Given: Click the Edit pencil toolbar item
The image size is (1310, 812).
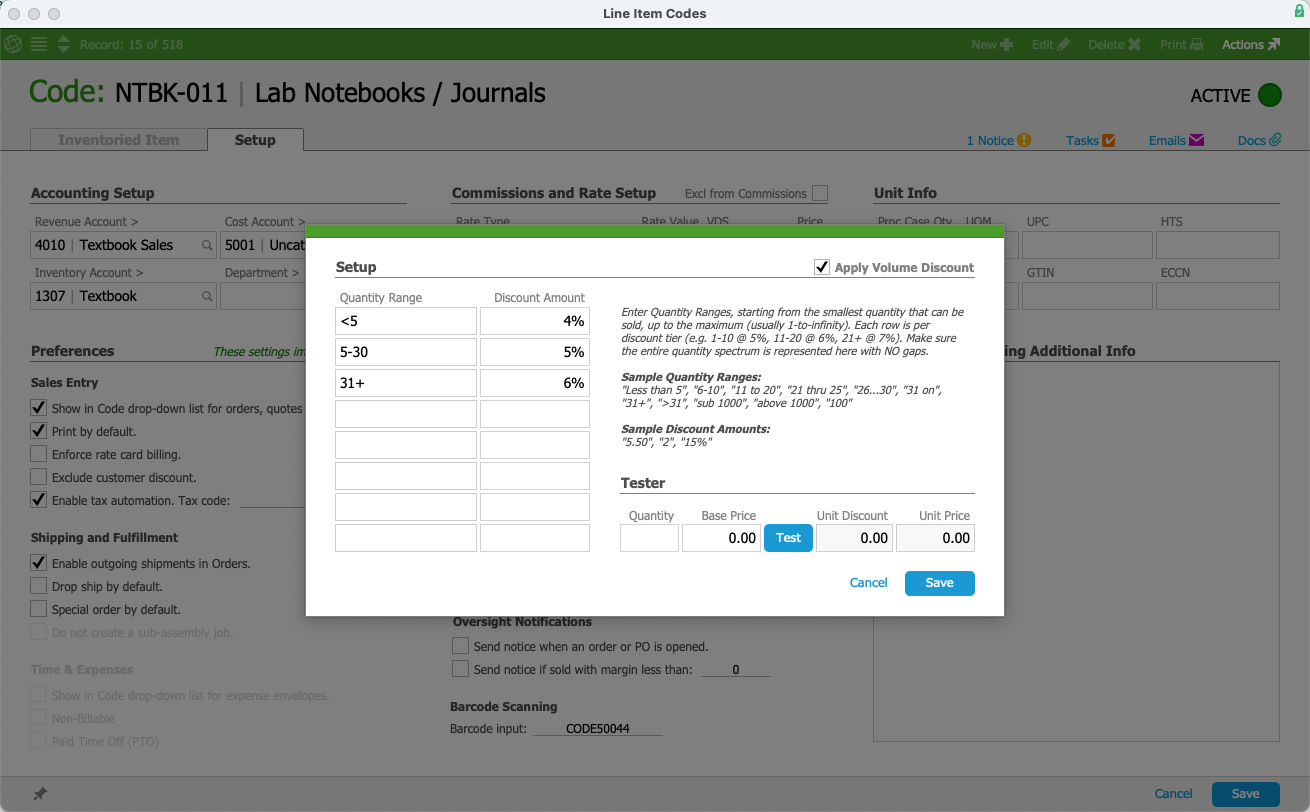Looking at the screenshot, I should pyautogui.click(x=1050, y=44).
